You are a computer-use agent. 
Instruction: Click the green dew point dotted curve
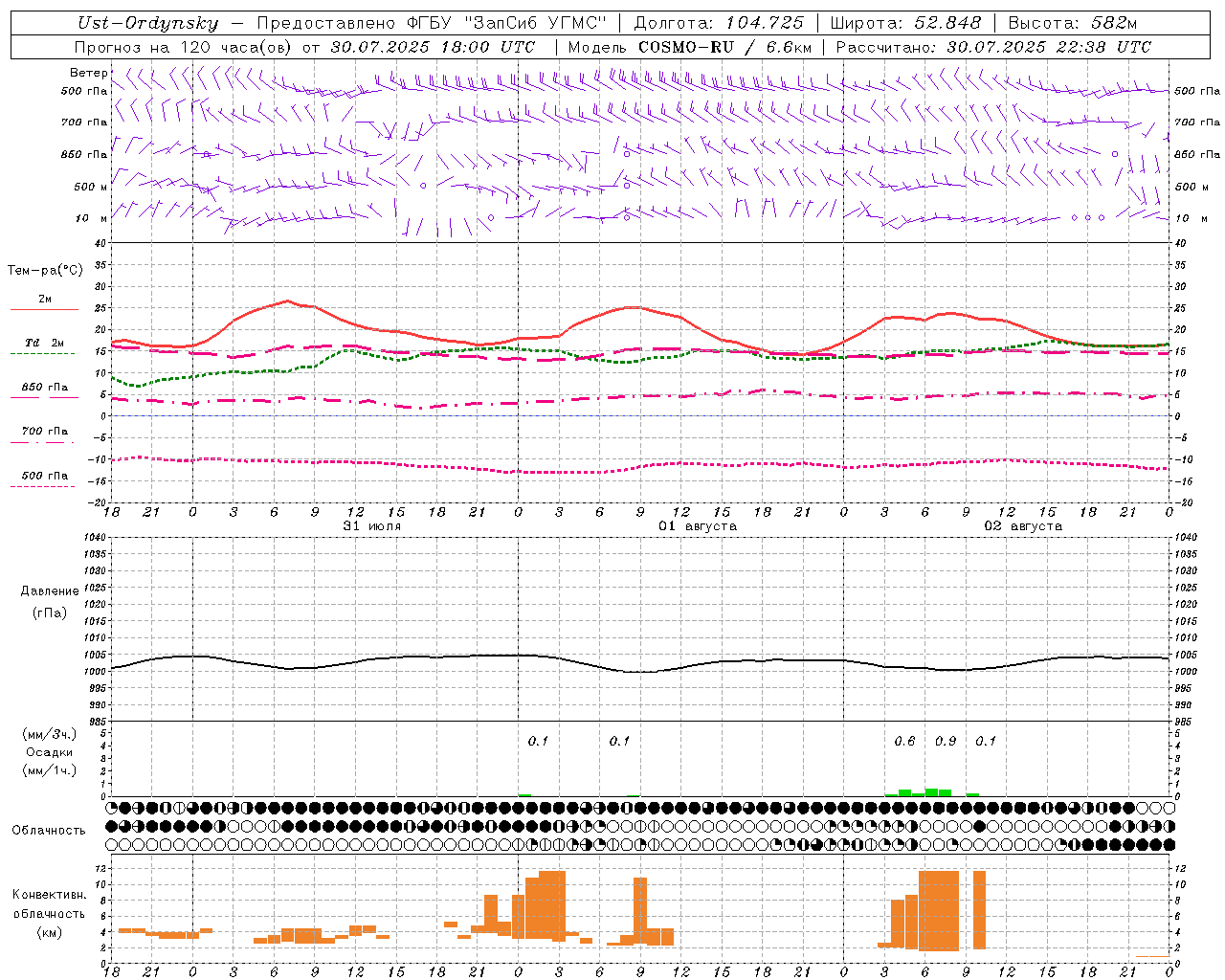(640, 361)
